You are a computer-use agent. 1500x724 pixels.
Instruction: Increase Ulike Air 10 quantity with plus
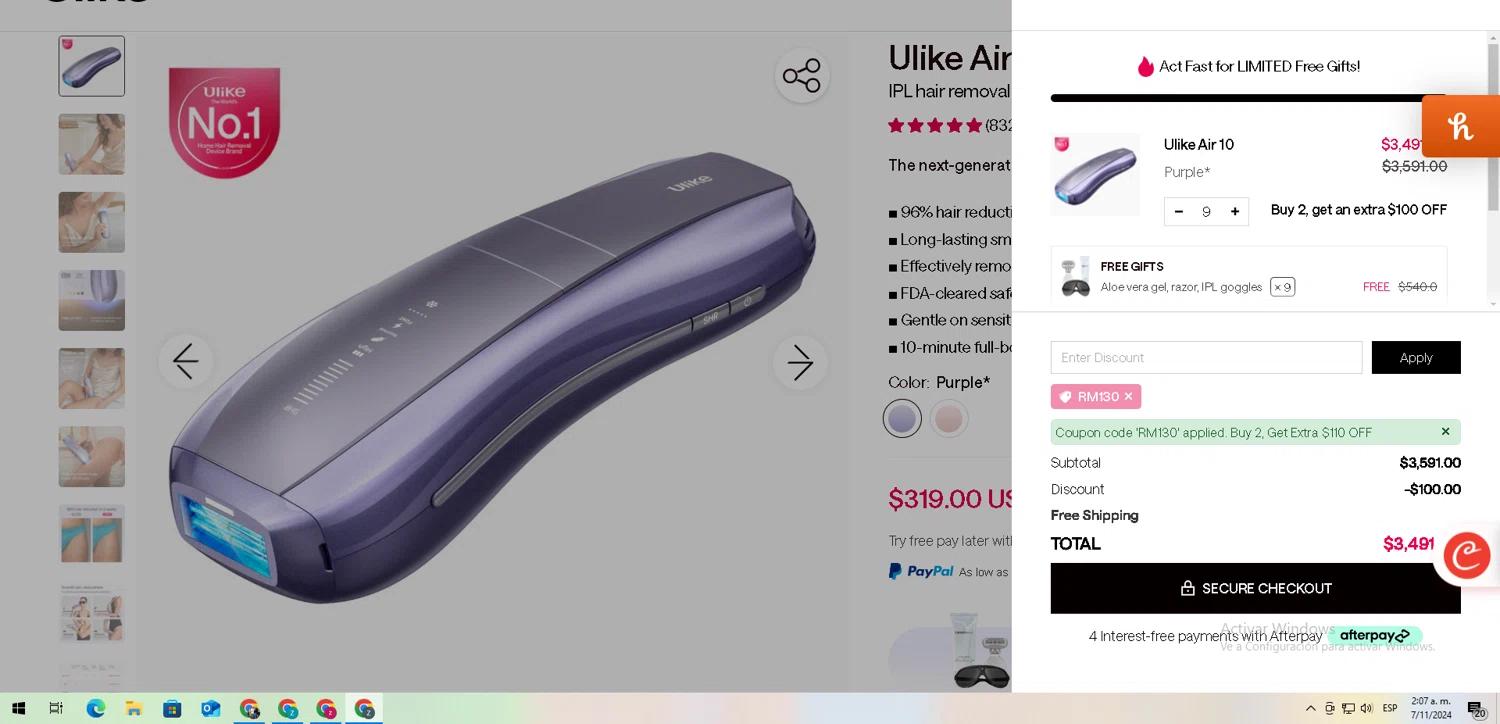(x=1235, y=211)
